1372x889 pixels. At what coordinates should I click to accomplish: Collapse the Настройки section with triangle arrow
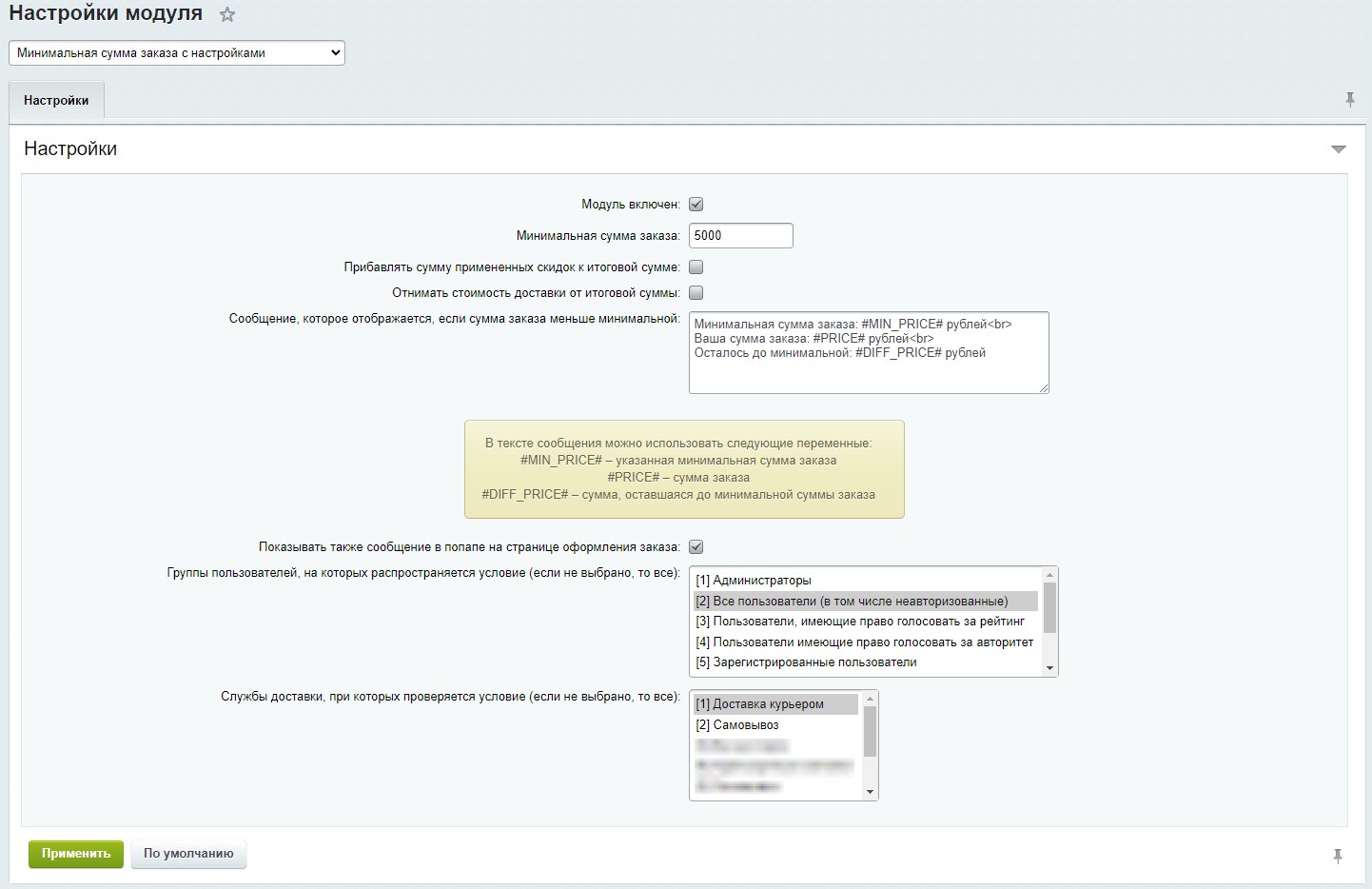[1338, 149]
